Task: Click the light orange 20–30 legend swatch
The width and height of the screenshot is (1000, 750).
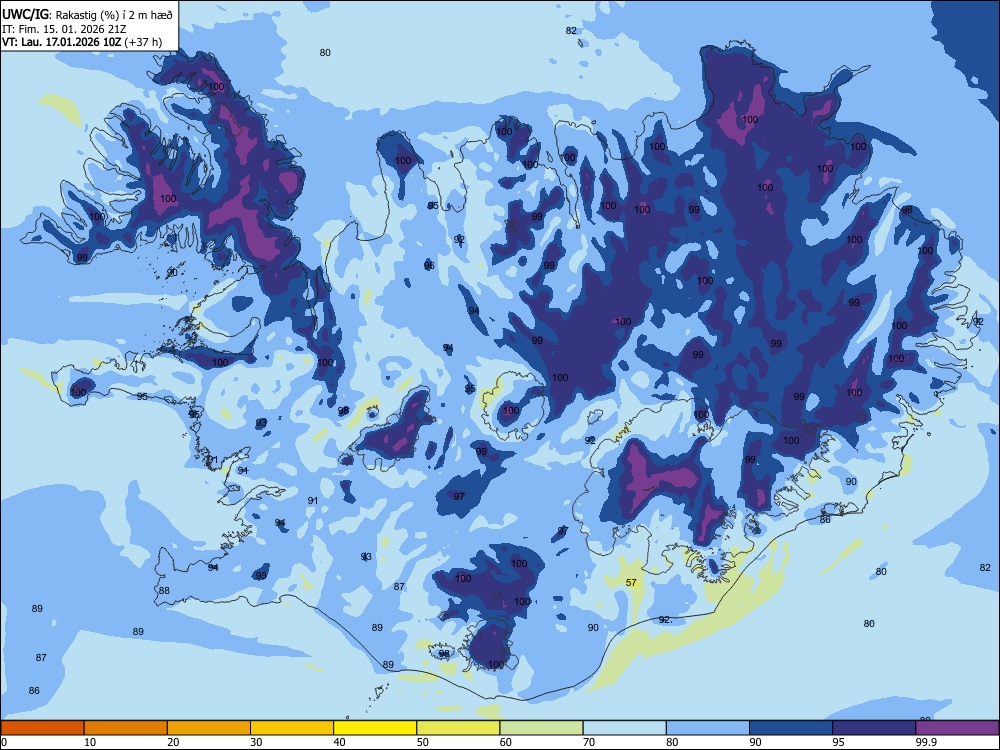Action: (209, 728)
